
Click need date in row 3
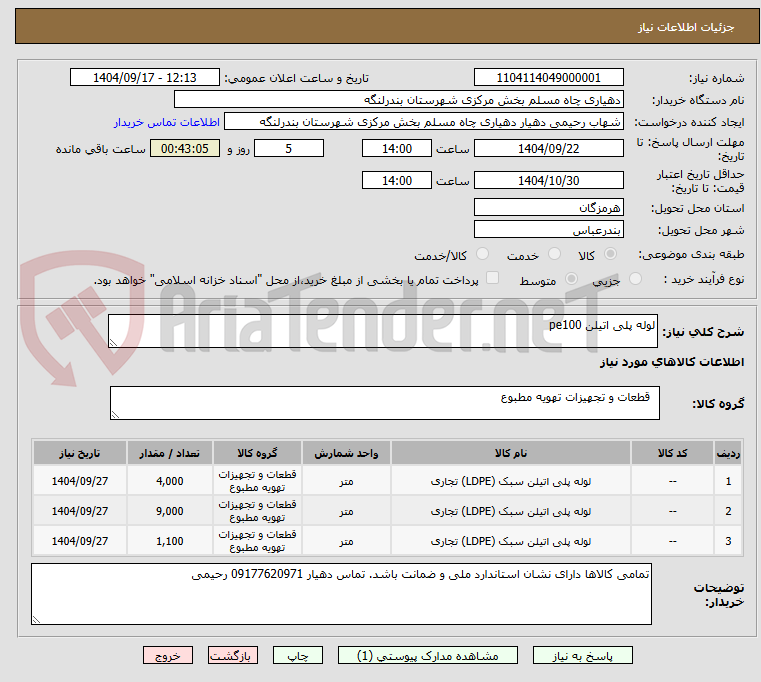pyautogui.click(x=80, y=541)
